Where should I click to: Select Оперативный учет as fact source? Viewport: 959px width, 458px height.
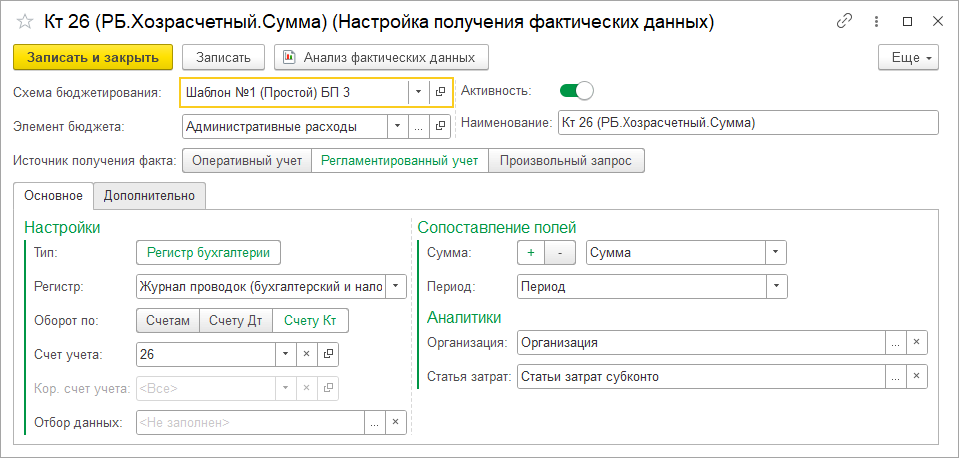click(247, 161)
